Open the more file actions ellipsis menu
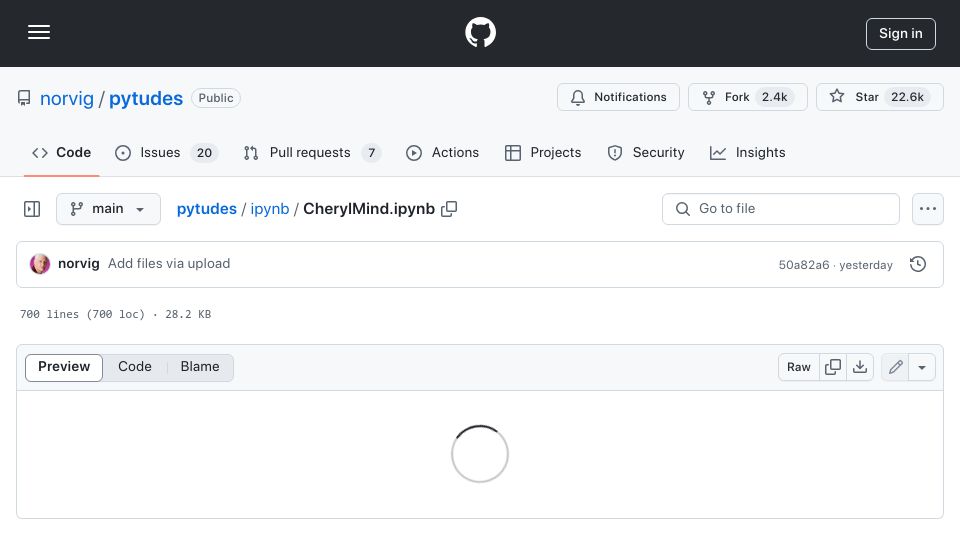The width and height of the screenshot is (960, 540). point(928,209)
